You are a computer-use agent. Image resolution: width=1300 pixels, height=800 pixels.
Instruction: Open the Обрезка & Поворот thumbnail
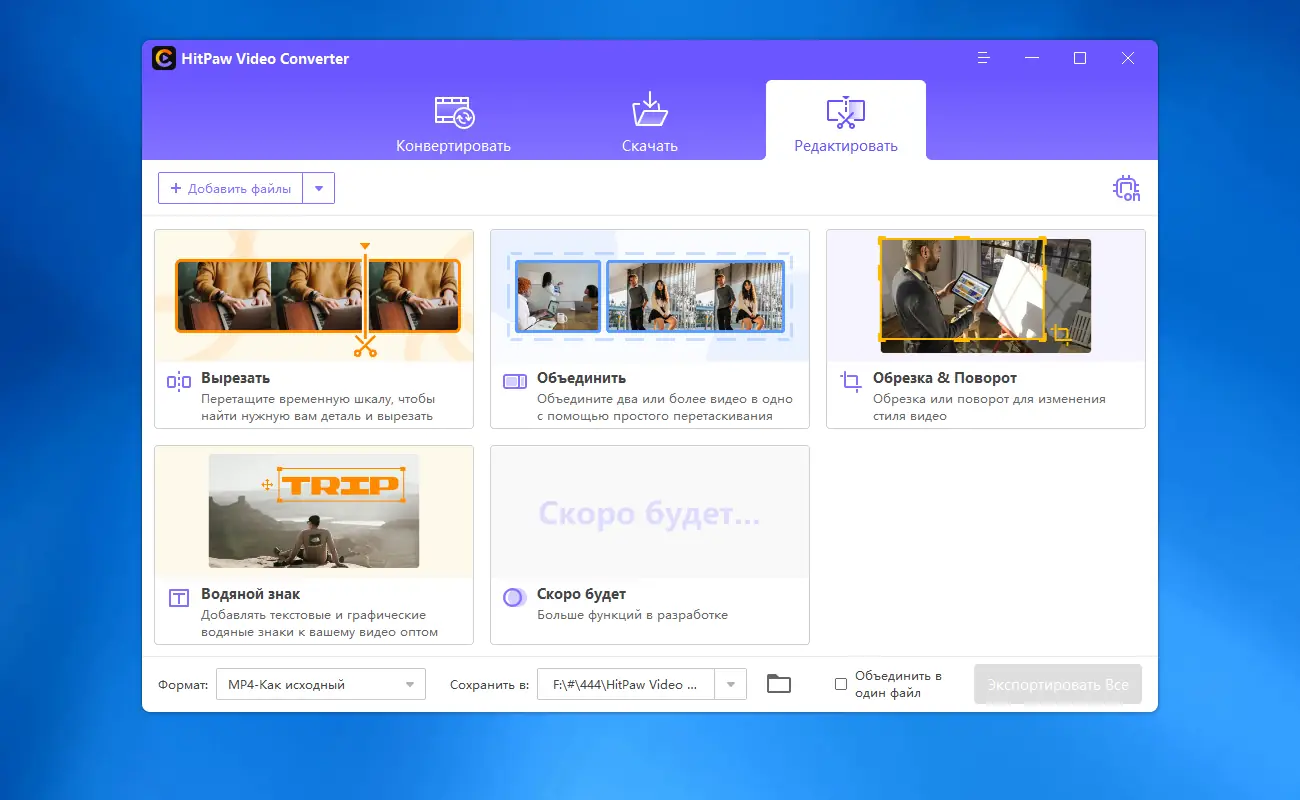[x=986, y=295]
